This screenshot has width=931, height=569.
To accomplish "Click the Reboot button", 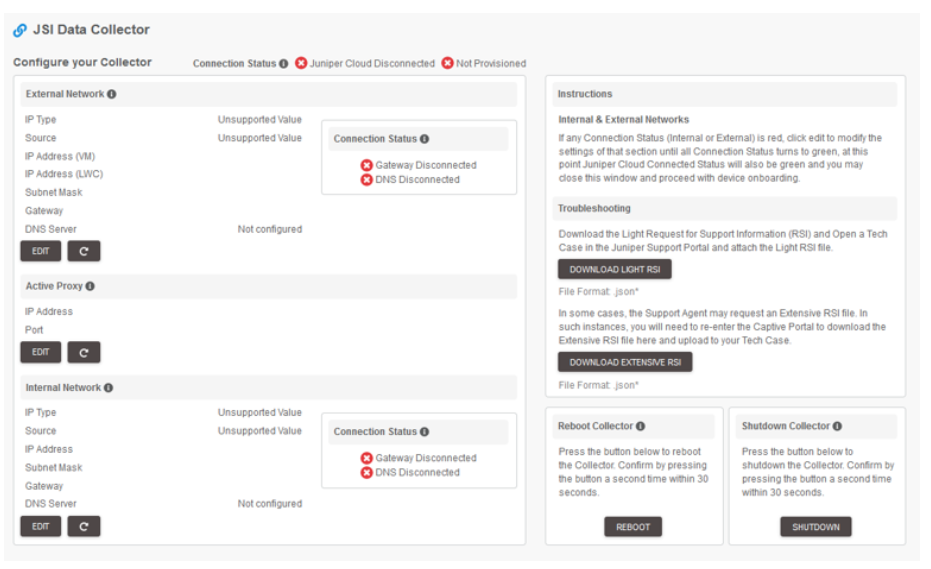I will (633, 527).
